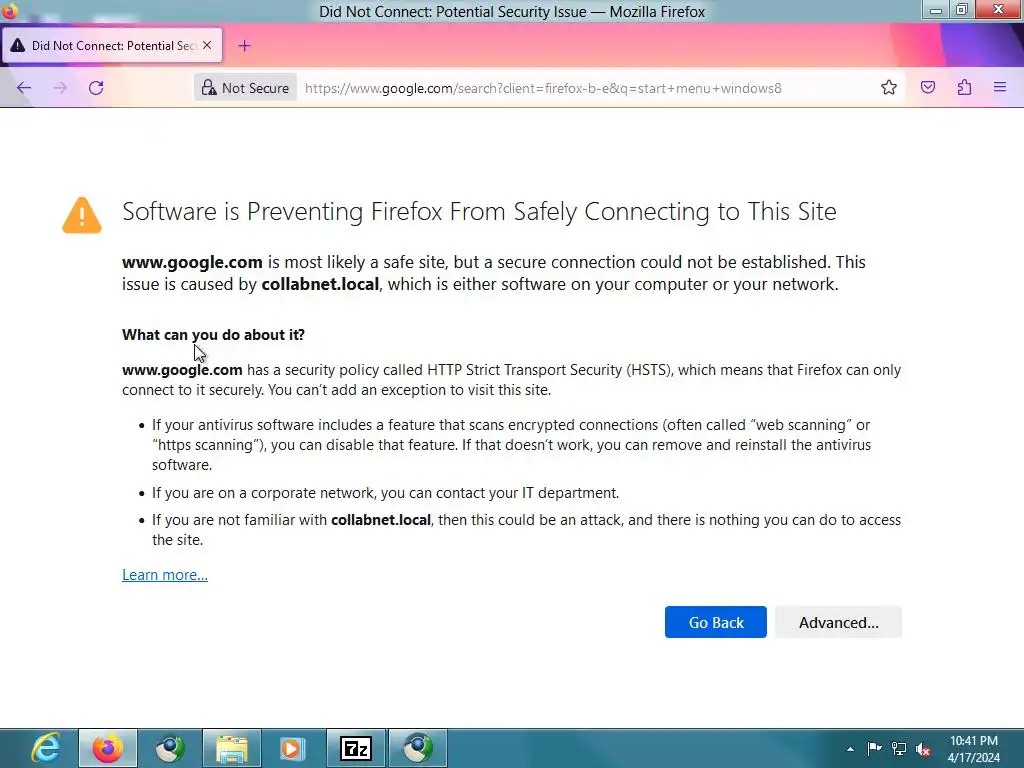The image size is (1024, 768).
Task: Select the Did Not Connect tab
Action: pos(112,46)
